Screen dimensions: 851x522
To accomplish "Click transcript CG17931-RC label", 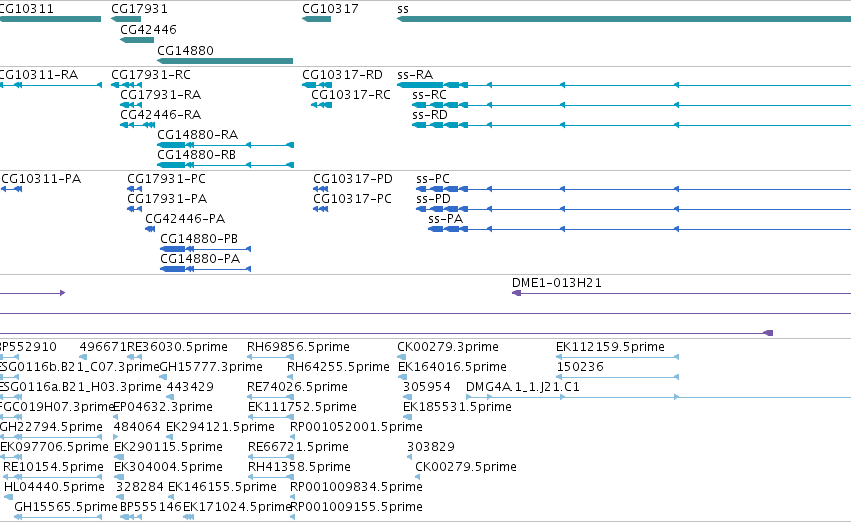I will [x=151, y=74].
